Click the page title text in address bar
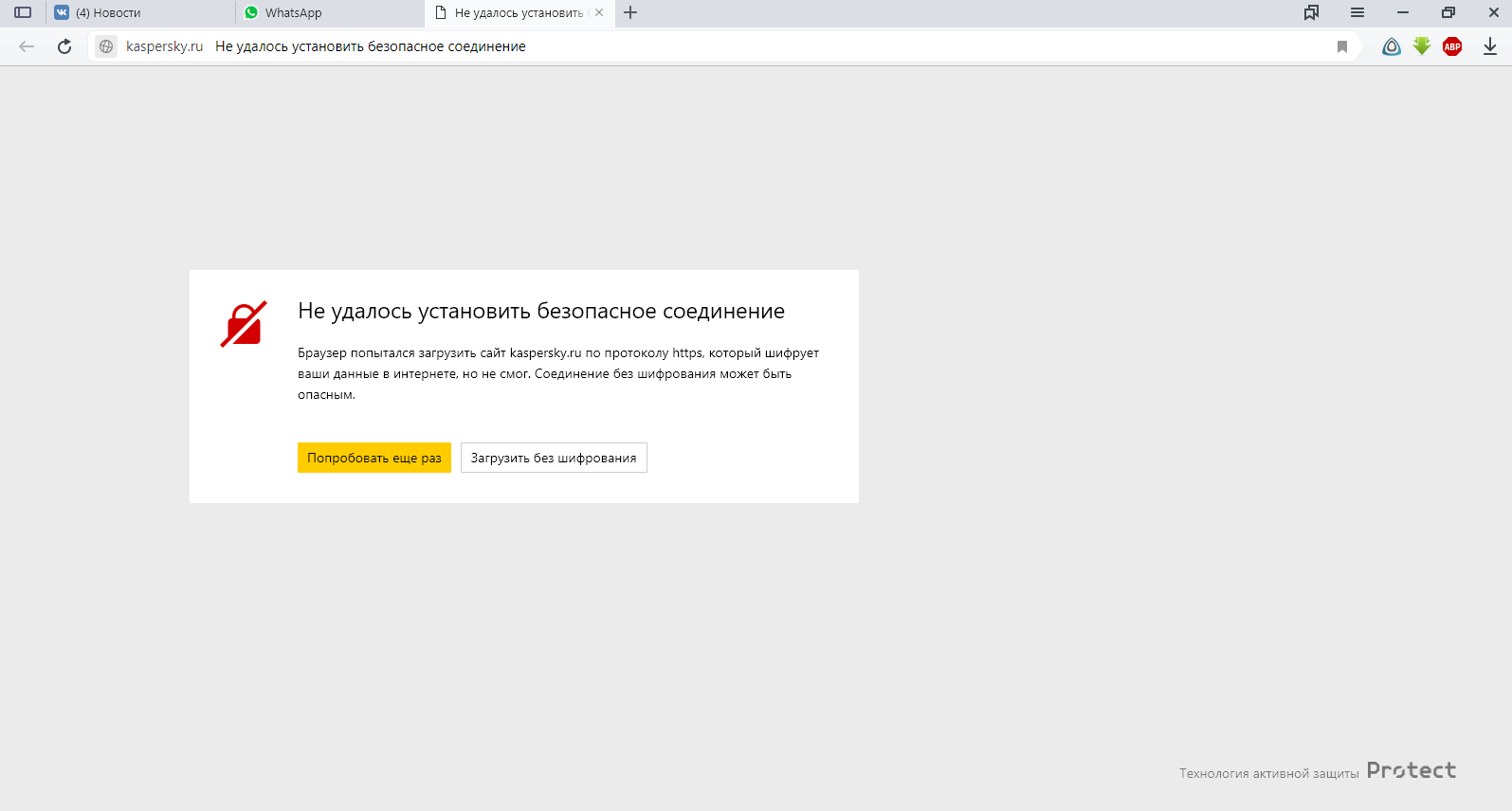The height and width of the screenshot is (811, 1512). click(371, 46)
